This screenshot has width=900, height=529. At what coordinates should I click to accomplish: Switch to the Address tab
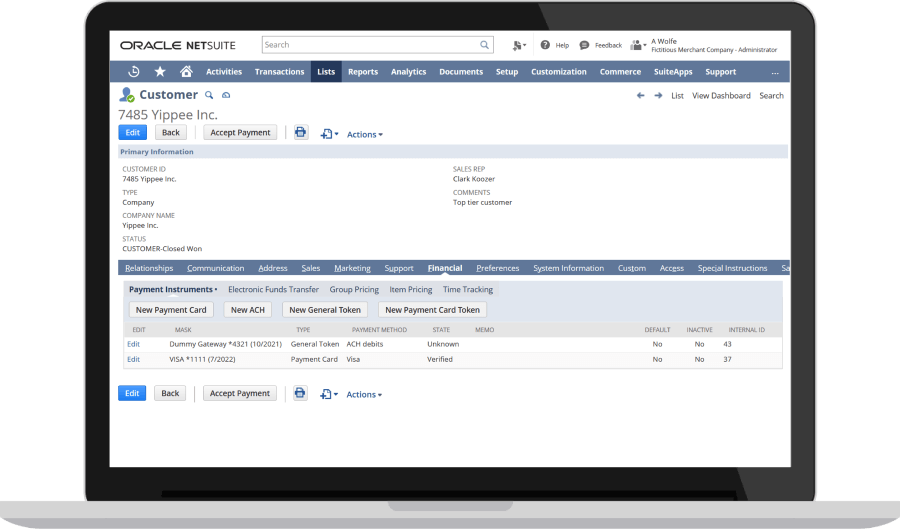(273, 268)
